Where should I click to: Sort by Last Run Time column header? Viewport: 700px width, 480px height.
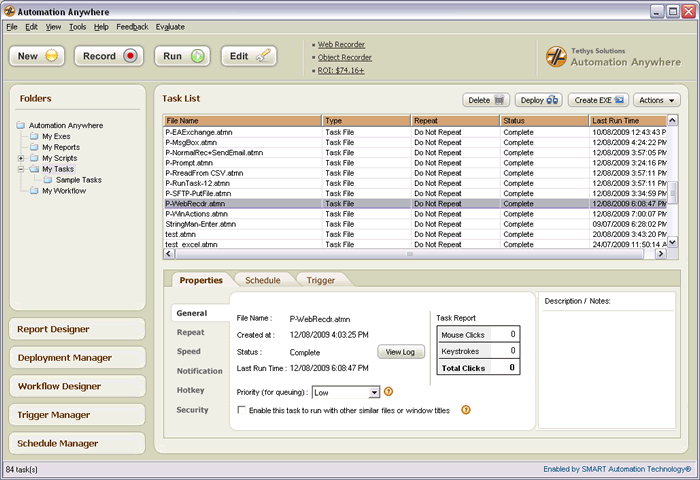click(x=628, y=121)
